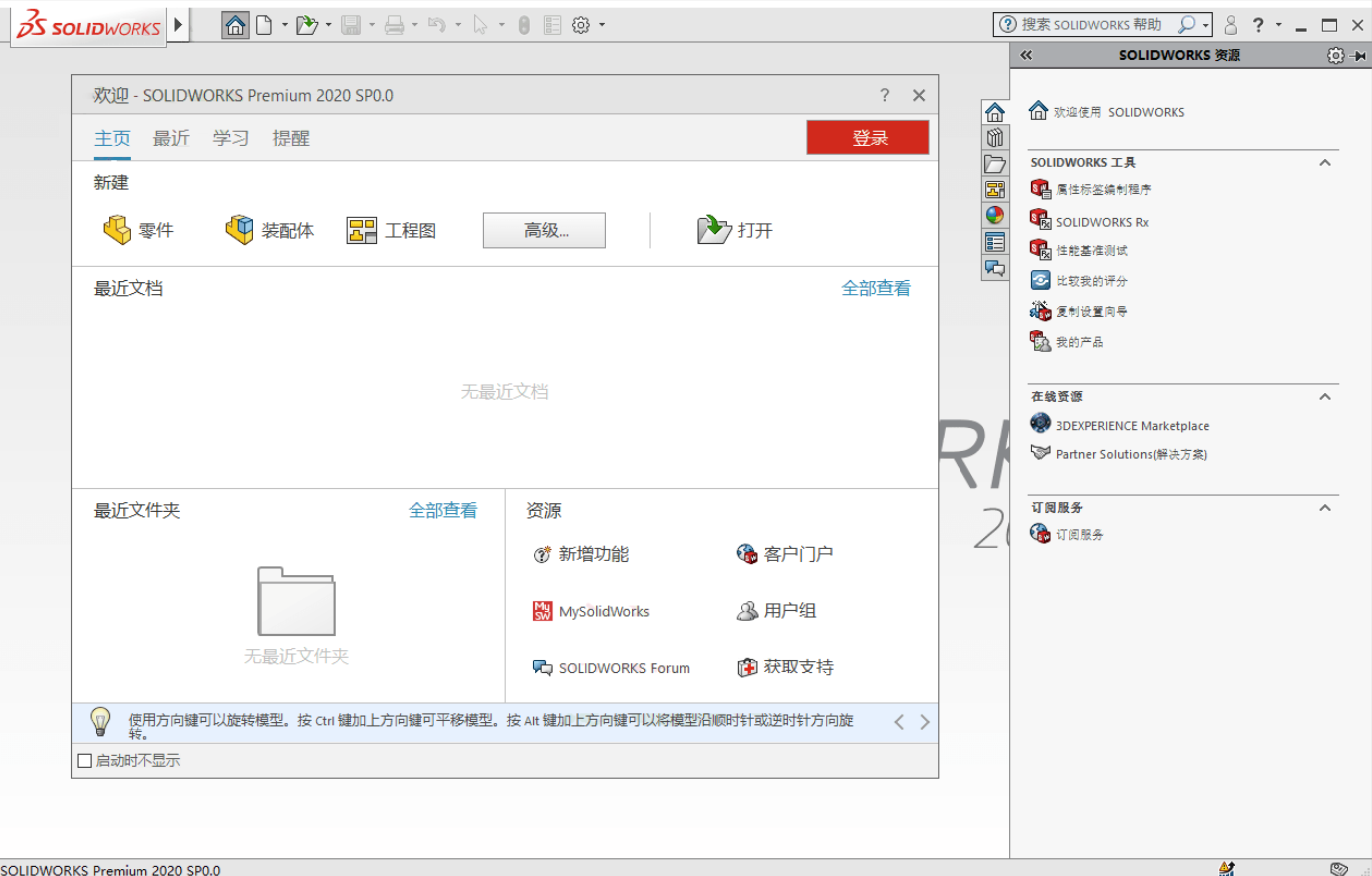This screenshot has width=1372, height=876.
Task: Click 欢迎使用 SOLIDWORKS link in task pane
Action: click(x=1107, y=111)
